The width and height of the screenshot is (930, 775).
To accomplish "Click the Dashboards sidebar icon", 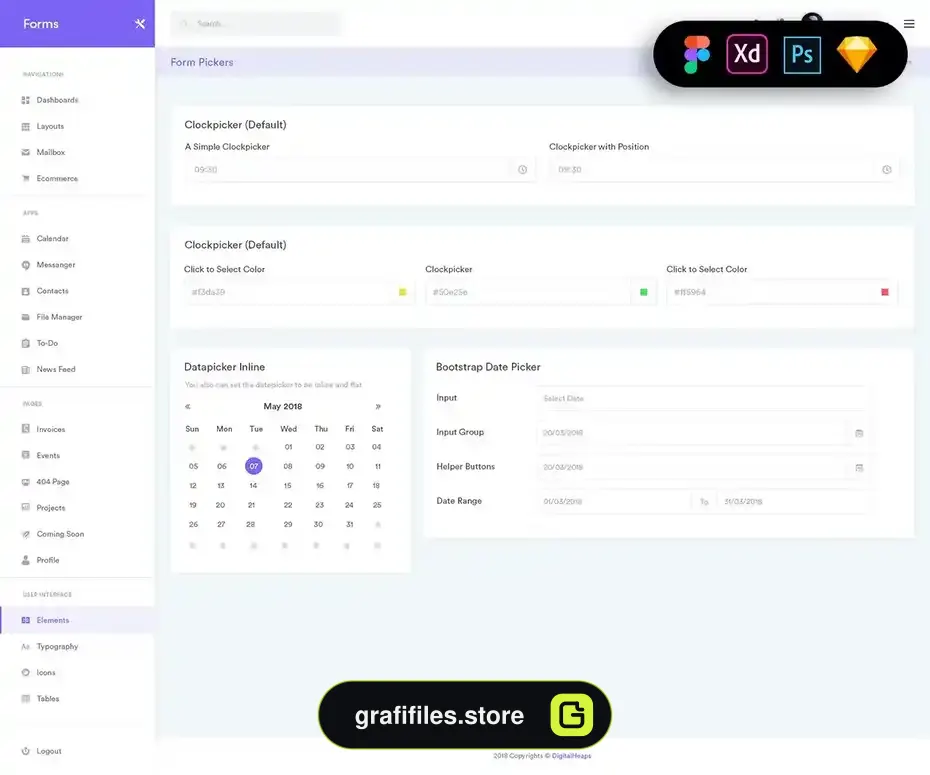I will (26, 100).
